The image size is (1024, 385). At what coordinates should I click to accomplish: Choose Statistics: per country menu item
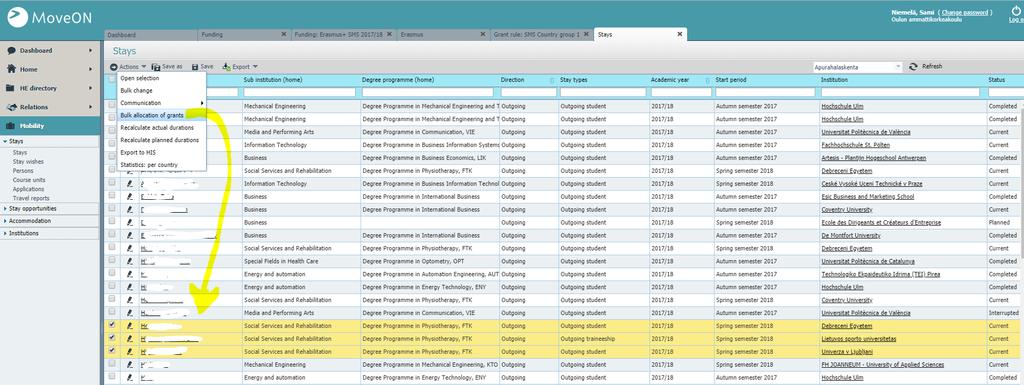click(161, 164)
